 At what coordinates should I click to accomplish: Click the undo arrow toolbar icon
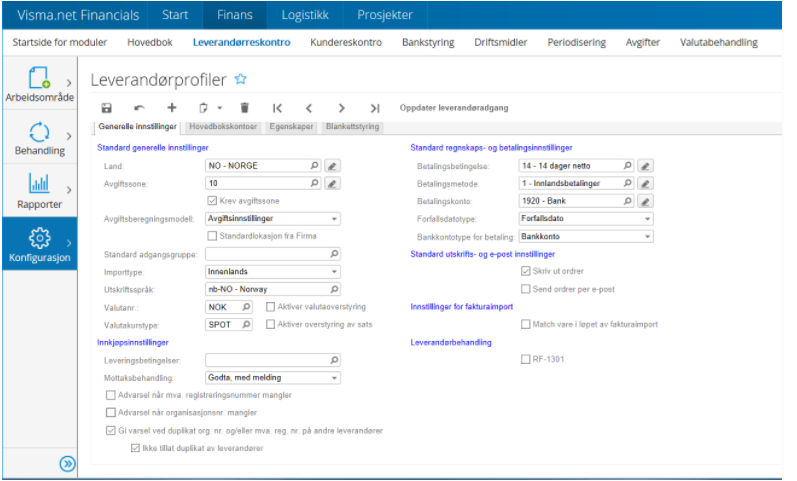(139, 108)
